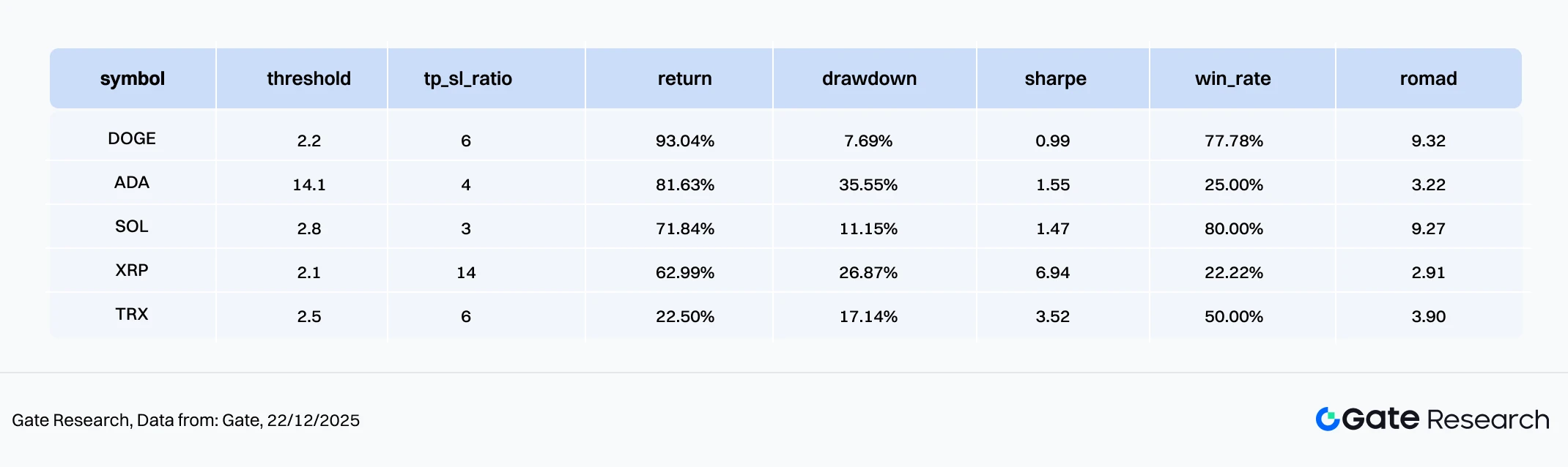Screen dimensions: 1568x467
Task: Select the drawdown column header
Action: pyautogui.click(x=869, y=79)
